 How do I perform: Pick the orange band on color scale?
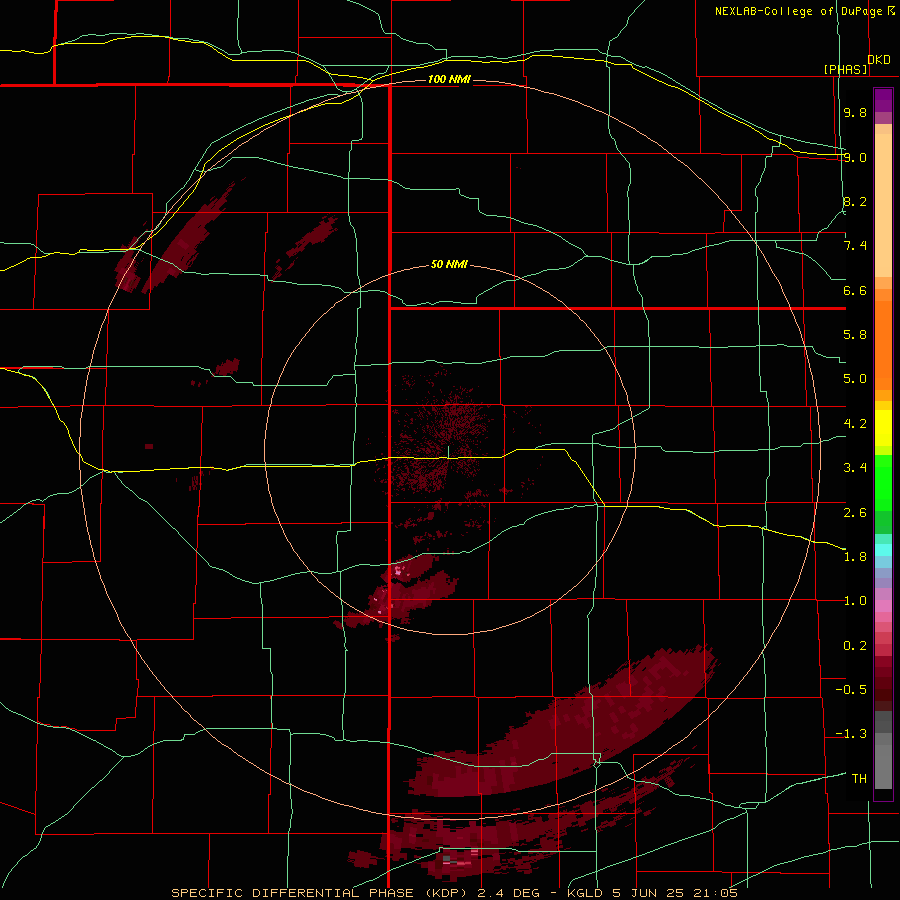pos(883,345)
